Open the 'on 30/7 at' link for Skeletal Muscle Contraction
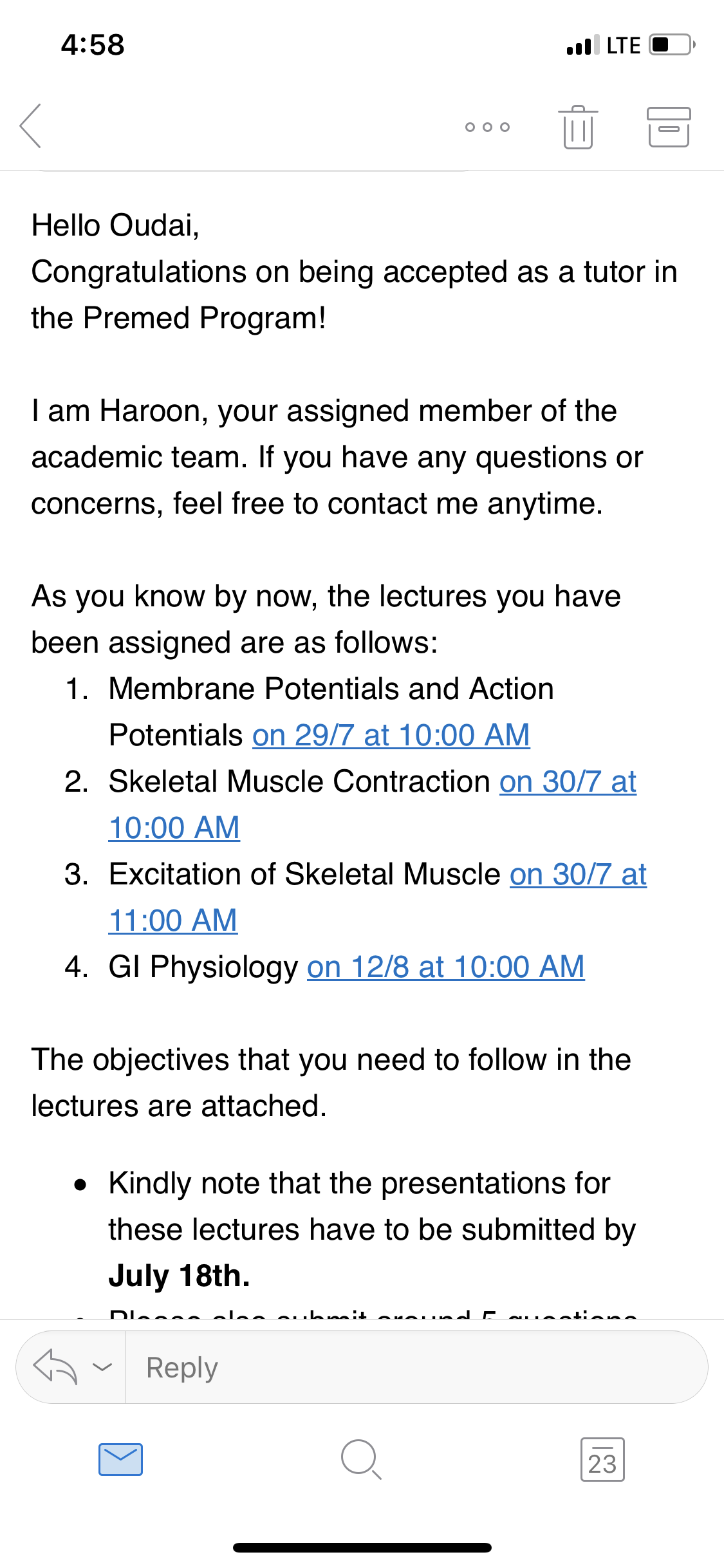Screen dimensions: 724x1568 pos(568,781)
